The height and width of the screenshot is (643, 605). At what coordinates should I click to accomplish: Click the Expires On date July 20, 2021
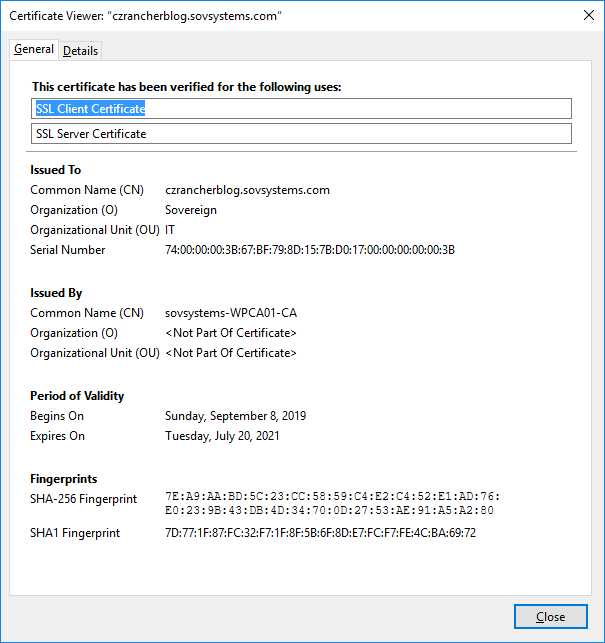click(x=222, y=436)
